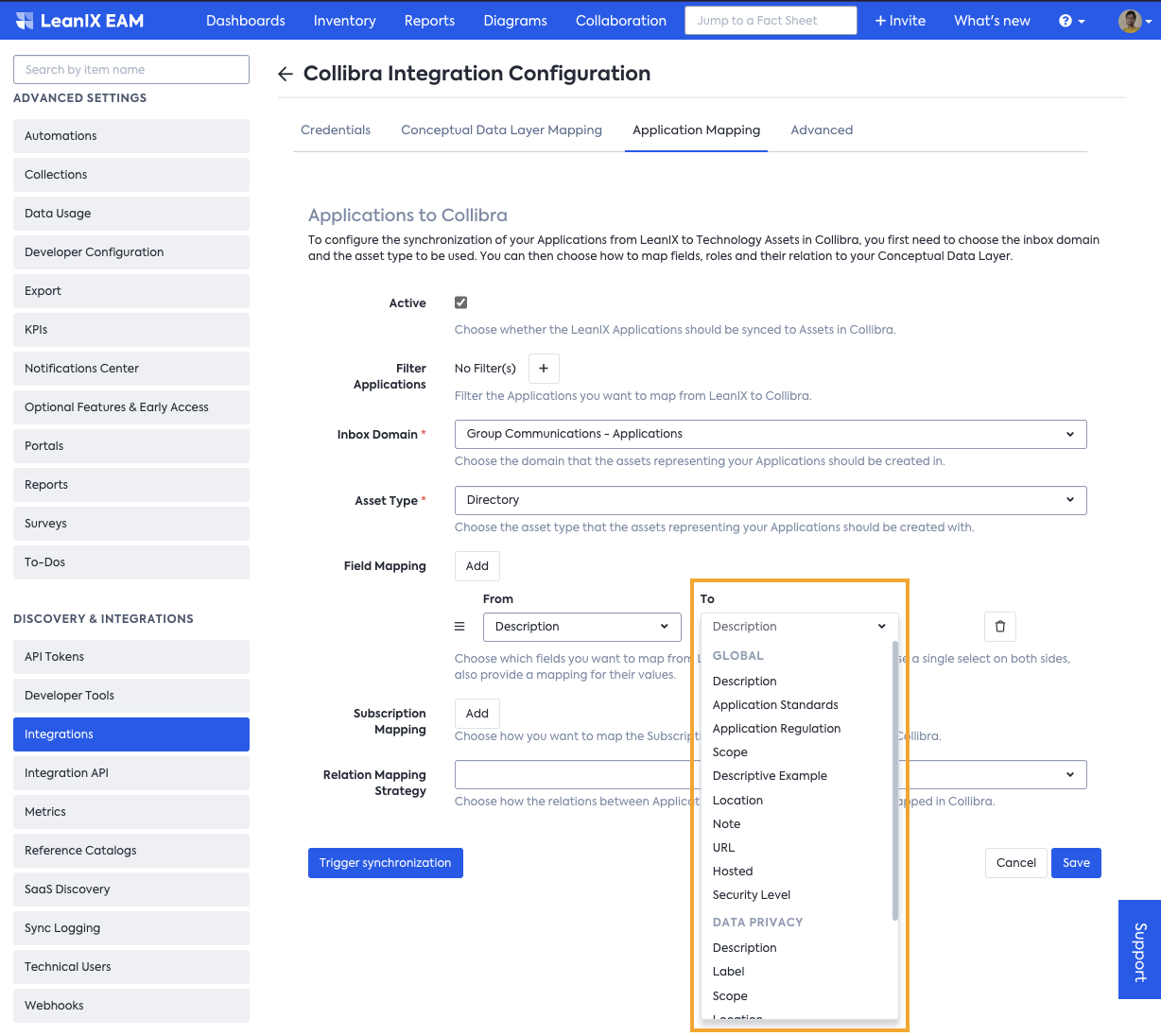This screenshot has width=1161, height=1036.
Task: Open Collections settings
Action: [x=131, y=175]
